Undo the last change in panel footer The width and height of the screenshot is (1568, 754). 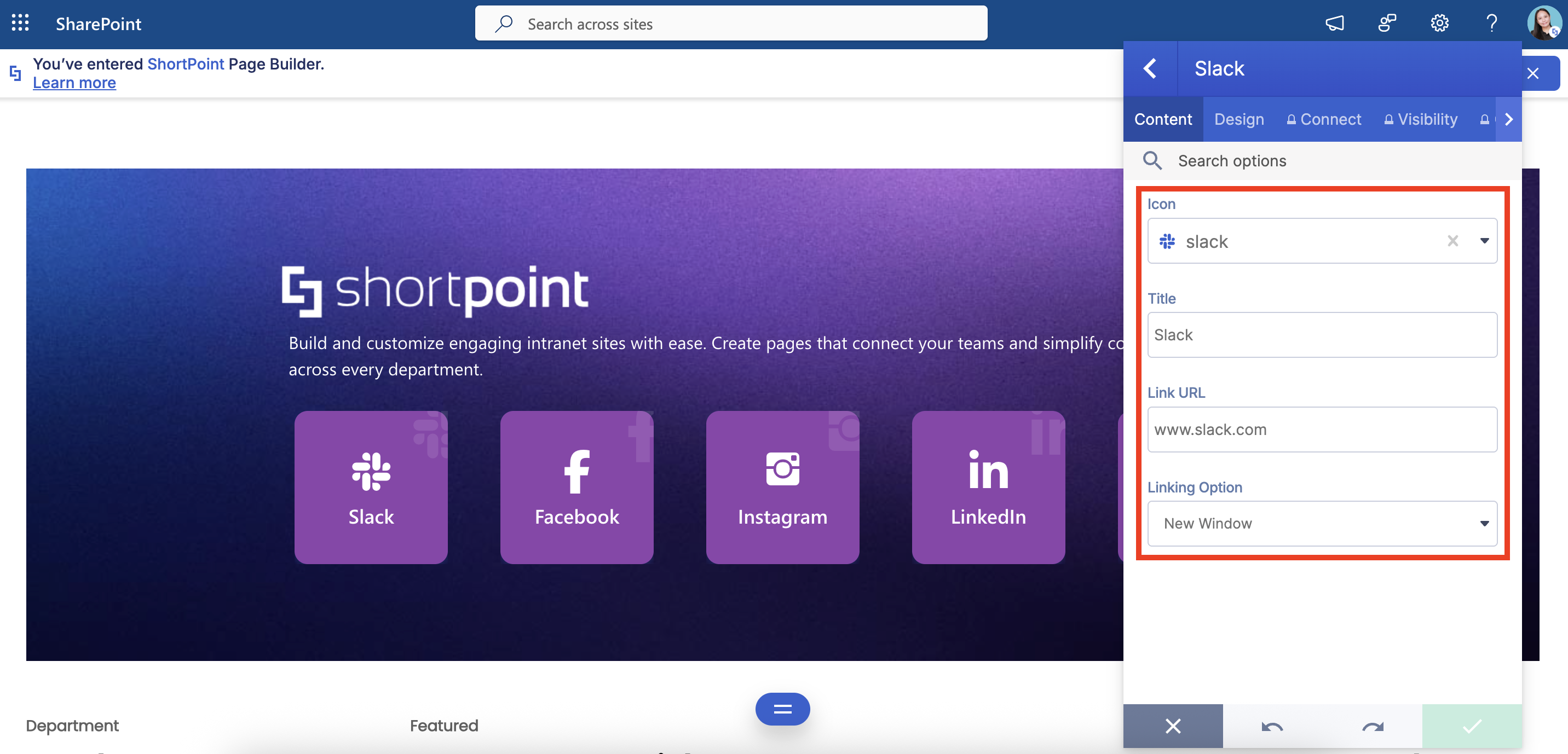tap(1272, 726)
